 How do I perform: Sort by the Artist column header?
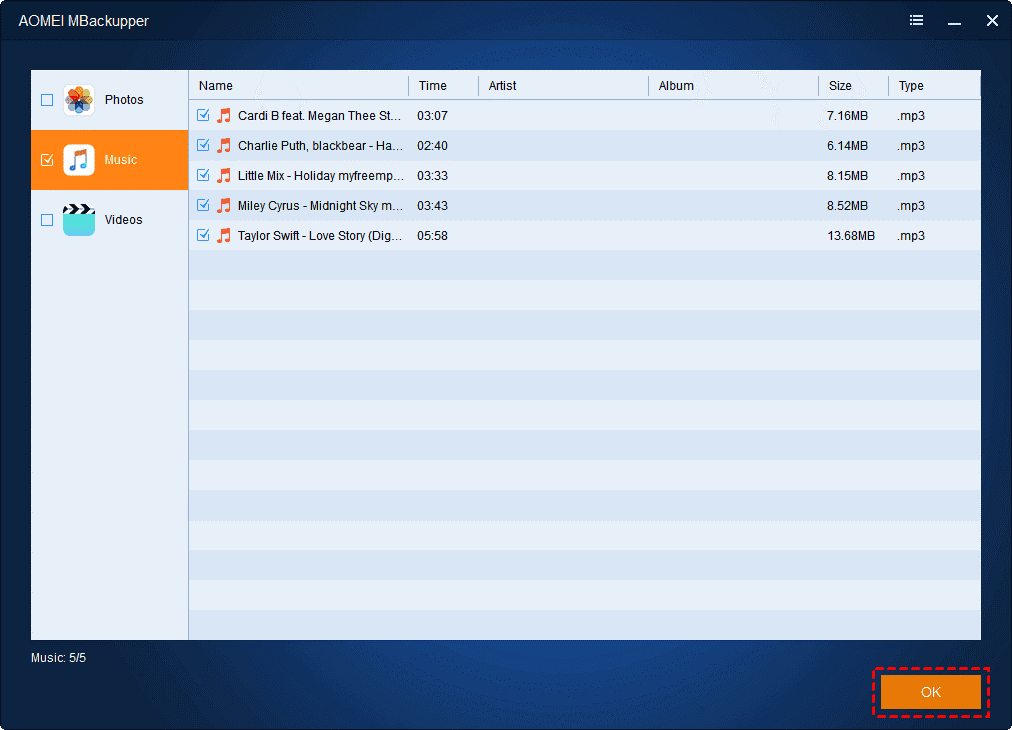[502, 86]
